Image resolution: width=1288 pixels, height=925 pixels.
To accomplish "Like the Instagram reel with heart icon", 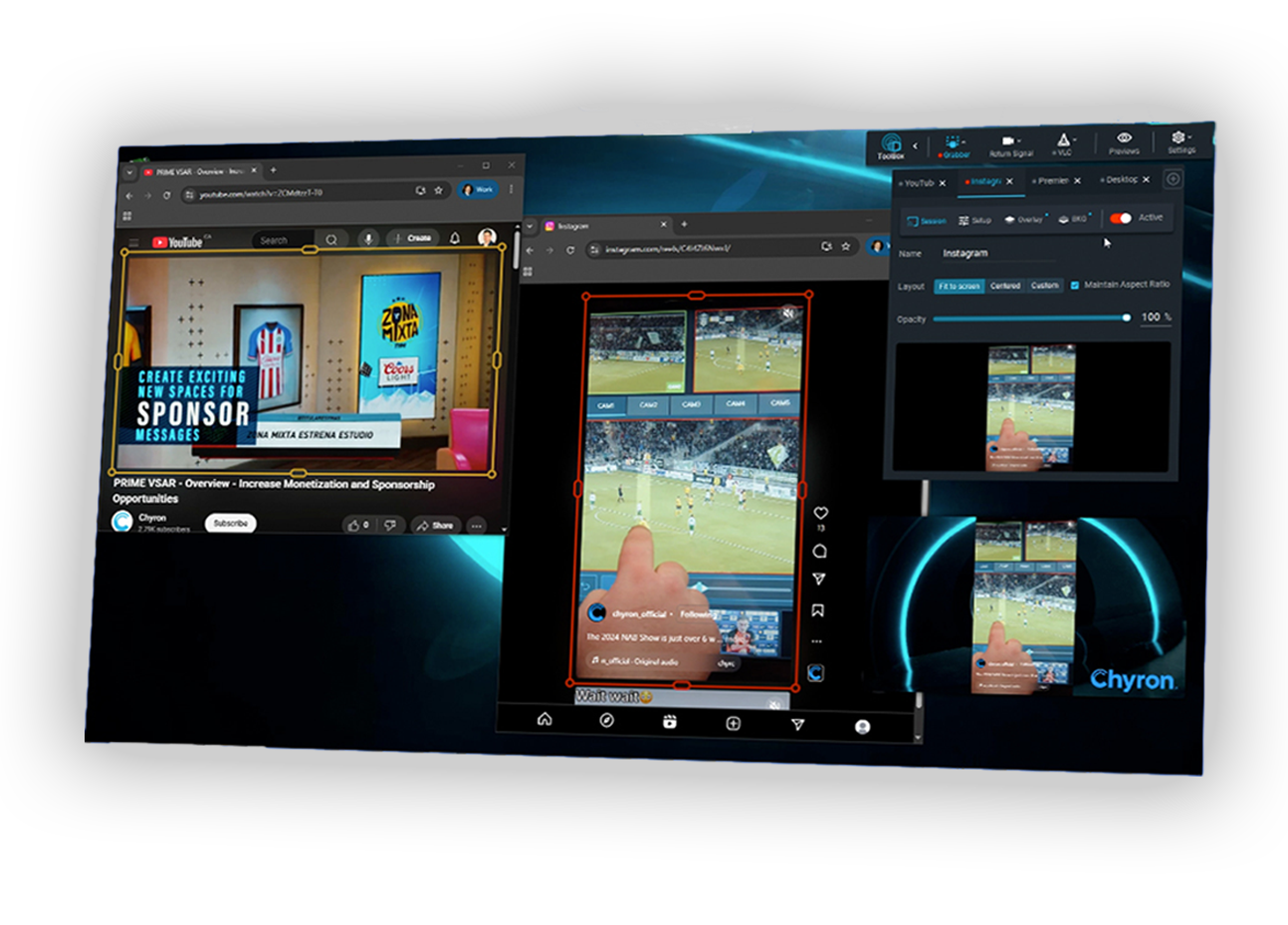I will (x=820, y=514).
